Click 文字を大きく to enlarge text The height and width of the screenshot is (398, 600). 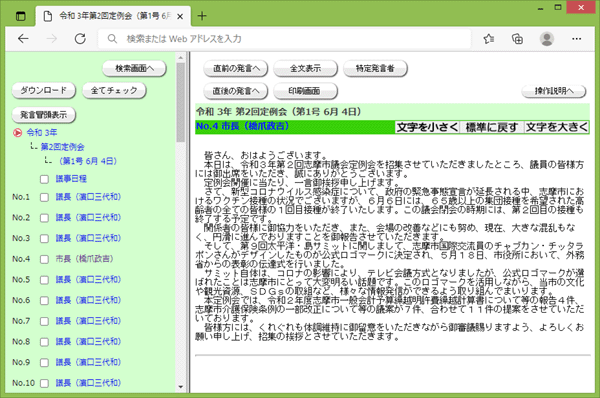click(x=557, y=127)
